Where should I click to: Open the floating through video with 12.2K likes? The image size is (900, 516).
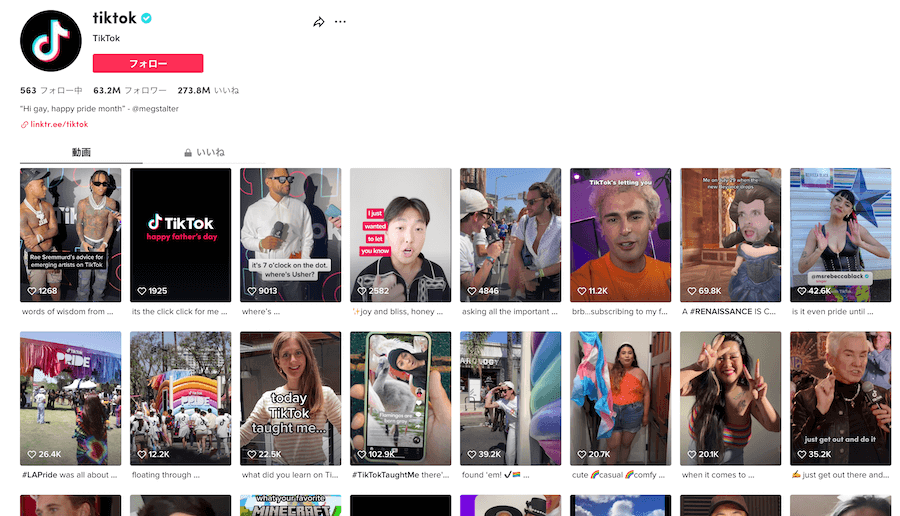[x=181, y=398]
